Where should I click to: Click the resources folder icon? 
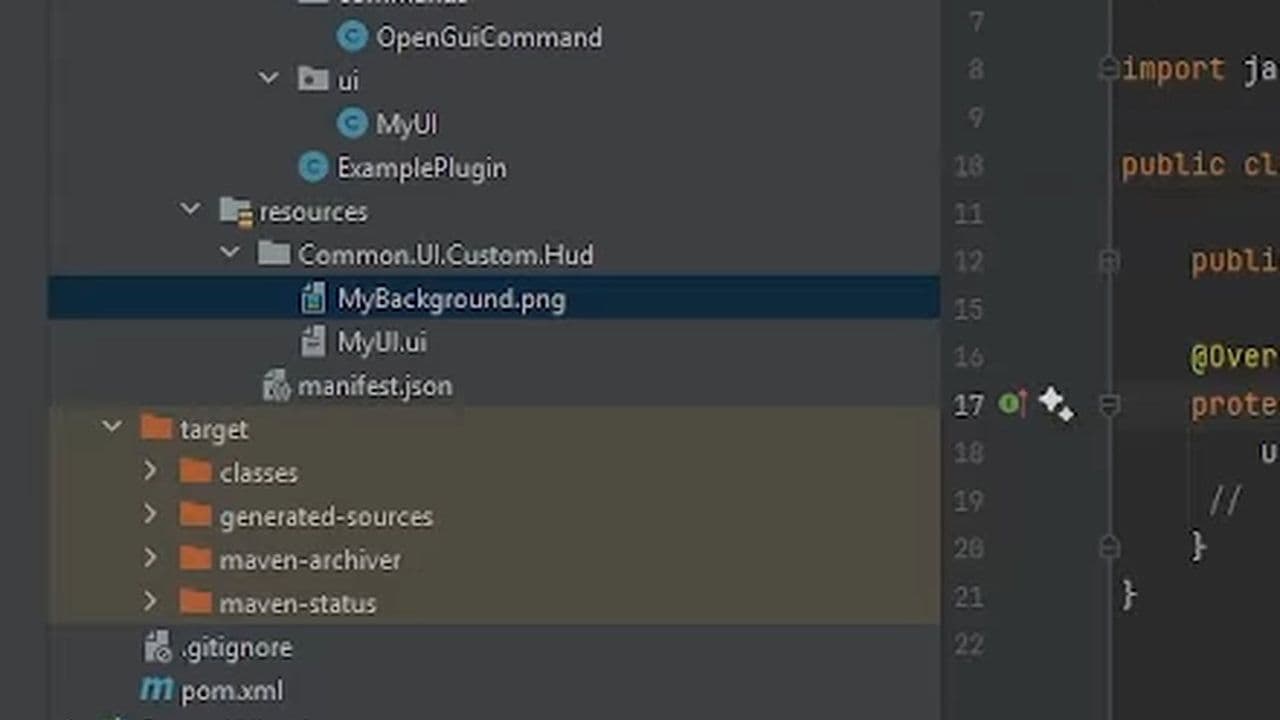(x=235, y=211)
